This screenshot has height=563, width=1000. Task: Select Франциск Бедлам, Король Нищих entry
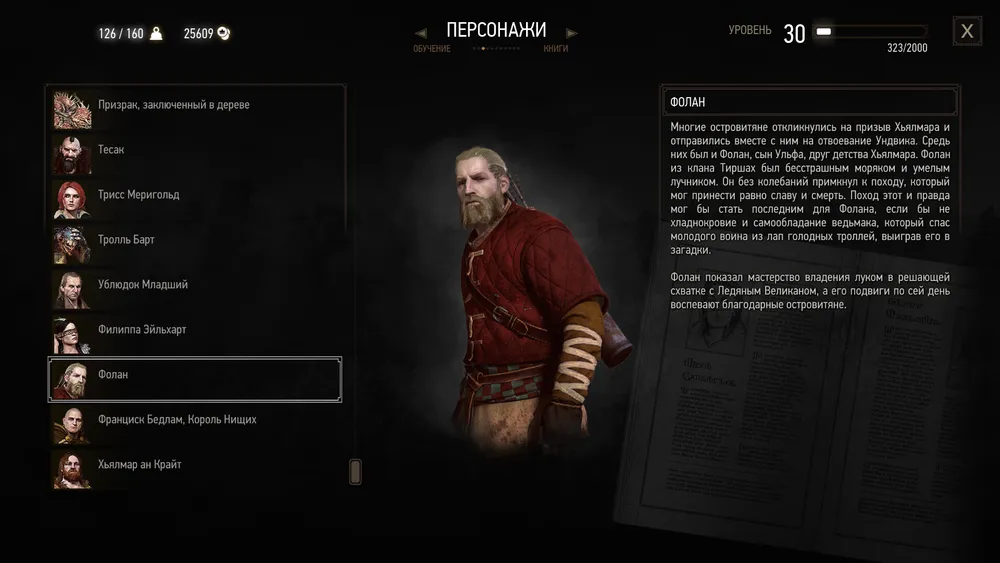tap(195, 425)
